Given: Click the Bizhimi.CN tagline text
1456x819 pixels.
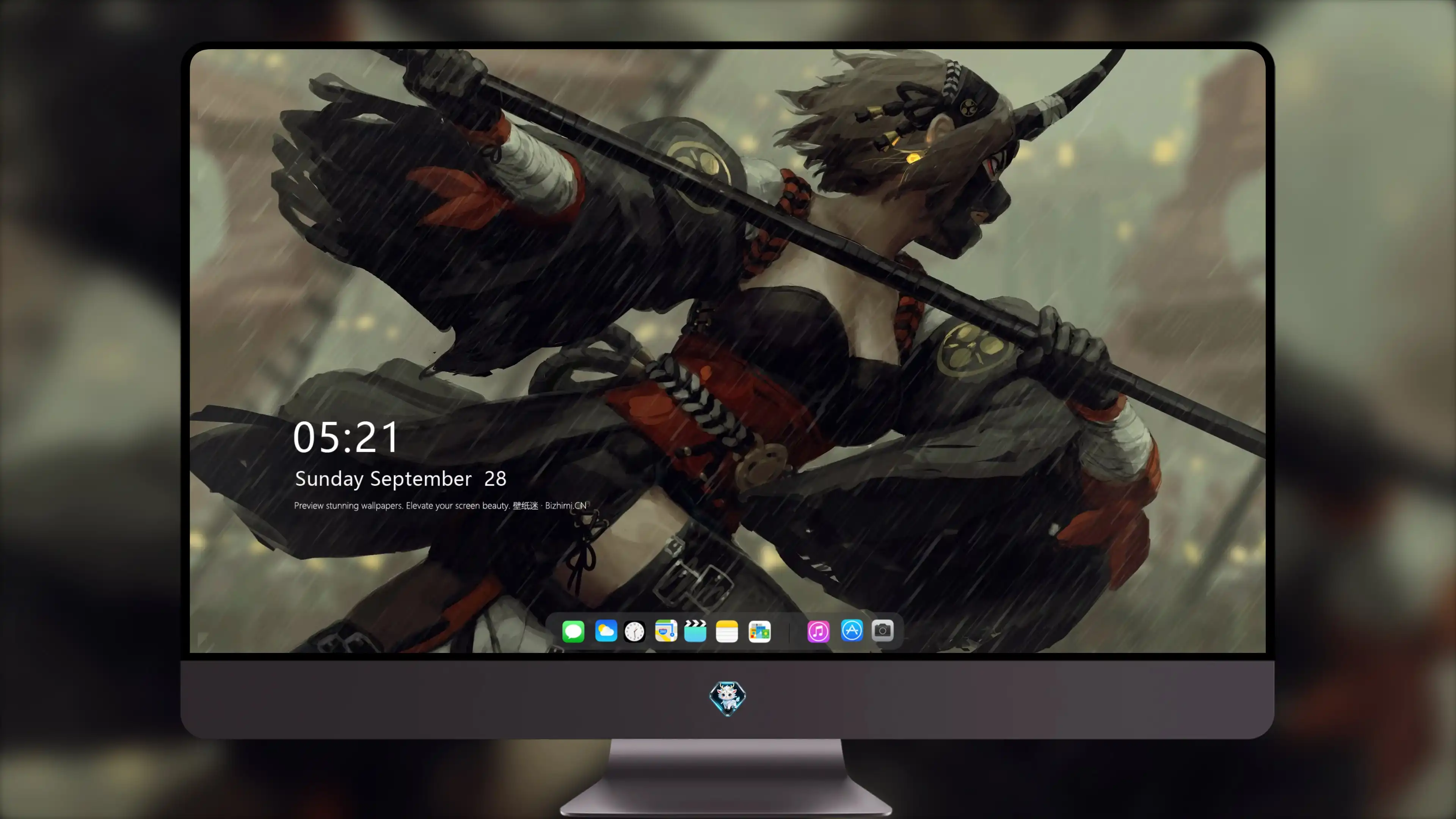Looking at the screenshot, I should tap(440, 505).
